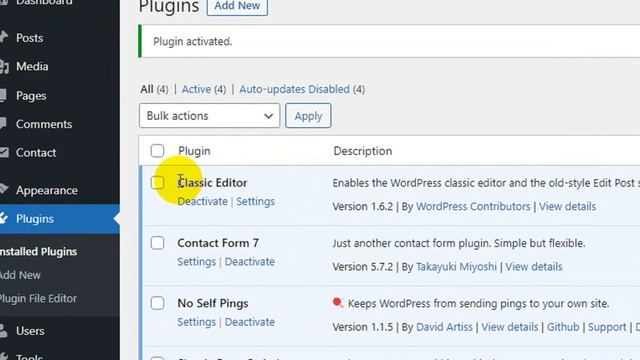Filter plugins by Active
The height and width of the screenshot is (360, 640).
coord(196,89)
